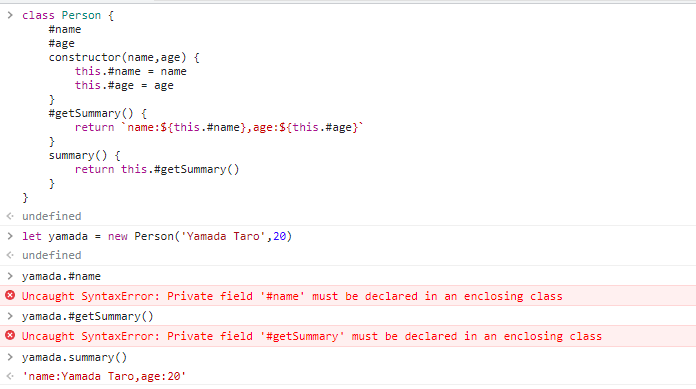The width and height of the screenshot is (696, 389).
Task: Click the second 'undefined' result
Action: point(52,255)
